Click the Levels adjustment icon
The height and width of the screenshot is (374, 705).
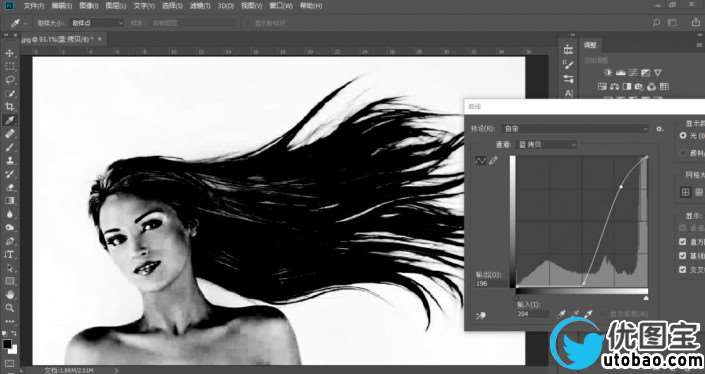621,72
